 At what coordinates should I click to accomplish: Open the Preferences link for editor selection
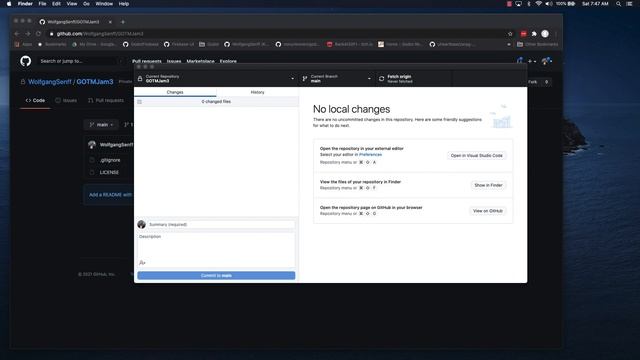click(371, 155)
